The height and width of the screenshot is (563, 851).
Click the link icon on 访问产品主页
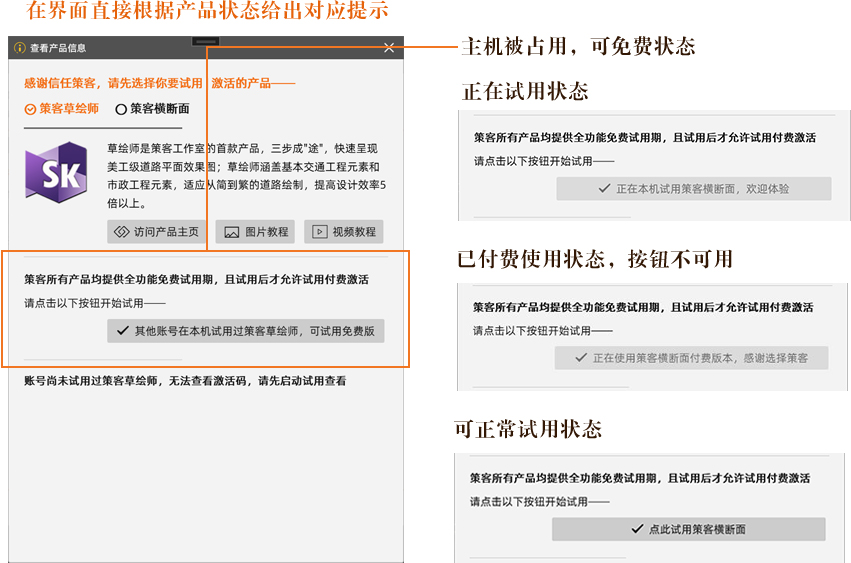(122, 232)
